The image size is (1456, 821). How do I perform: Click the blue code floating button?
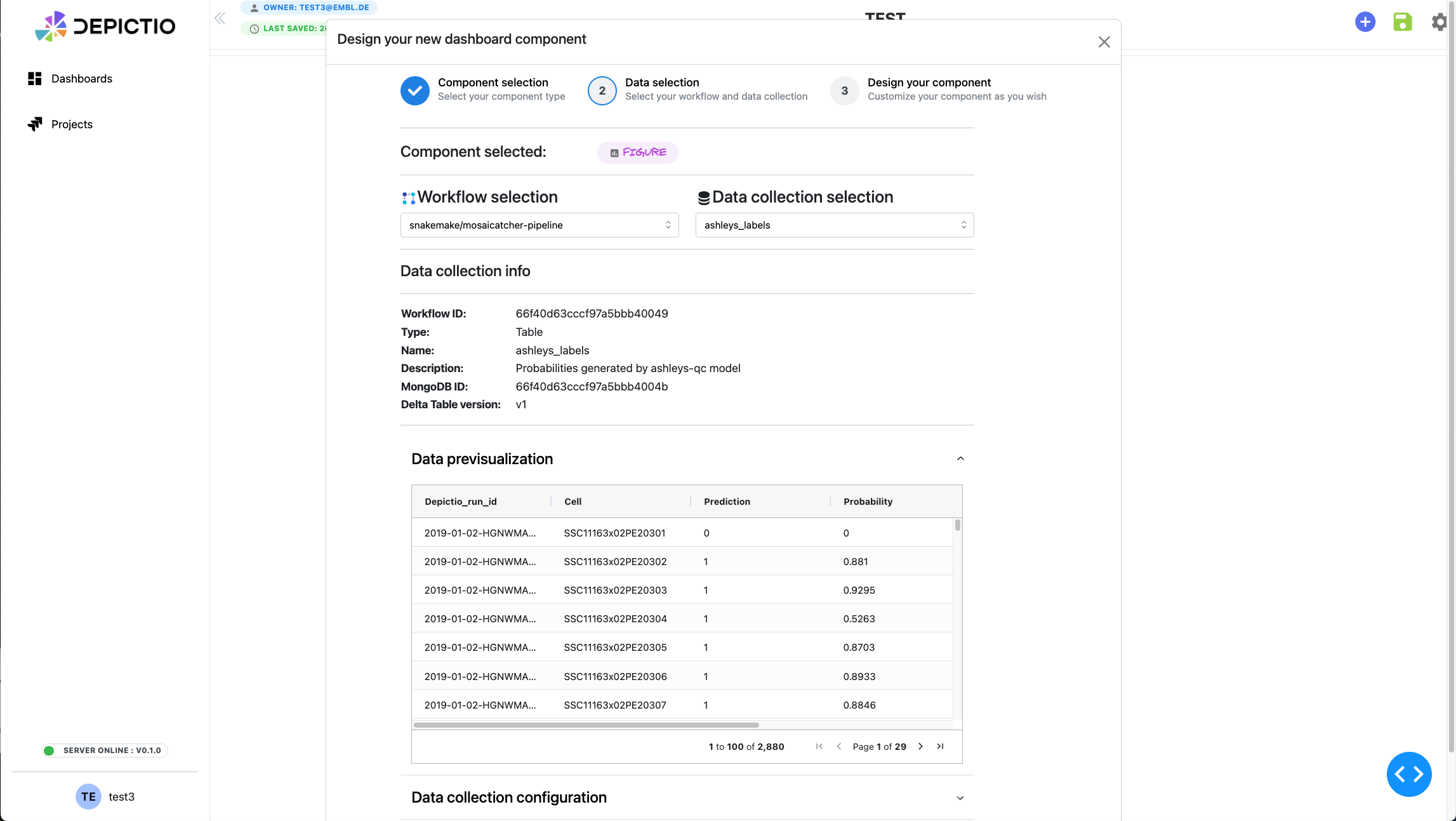pyautogui.click(x=1409, y=775)
